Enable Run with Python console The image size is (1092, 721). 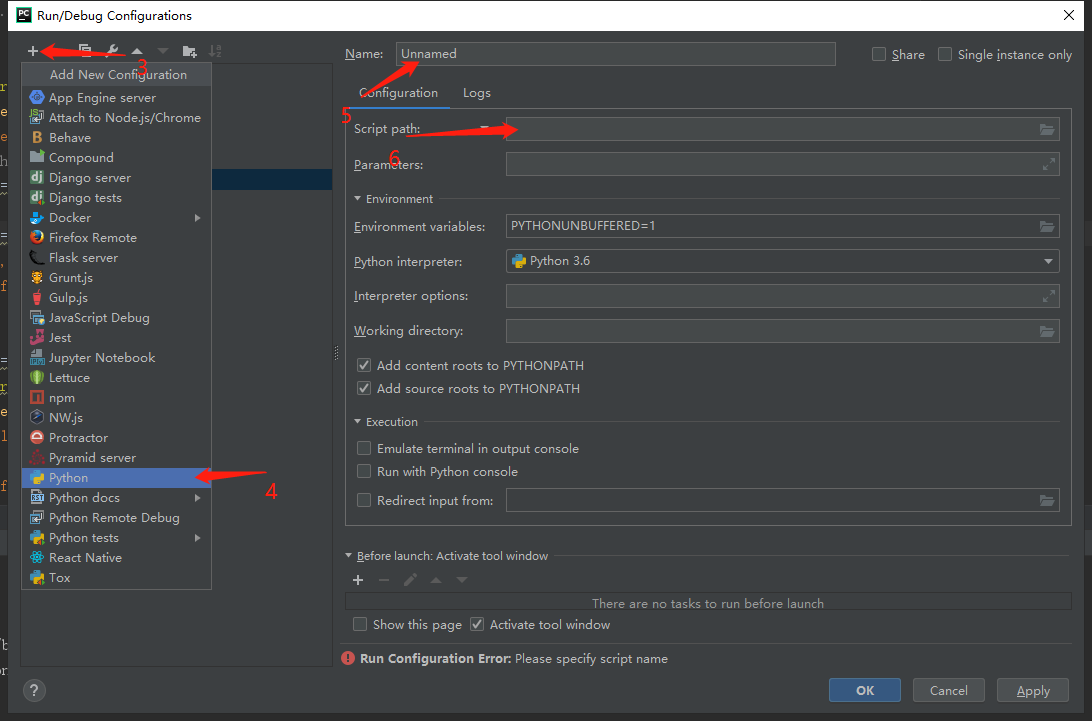364,472
